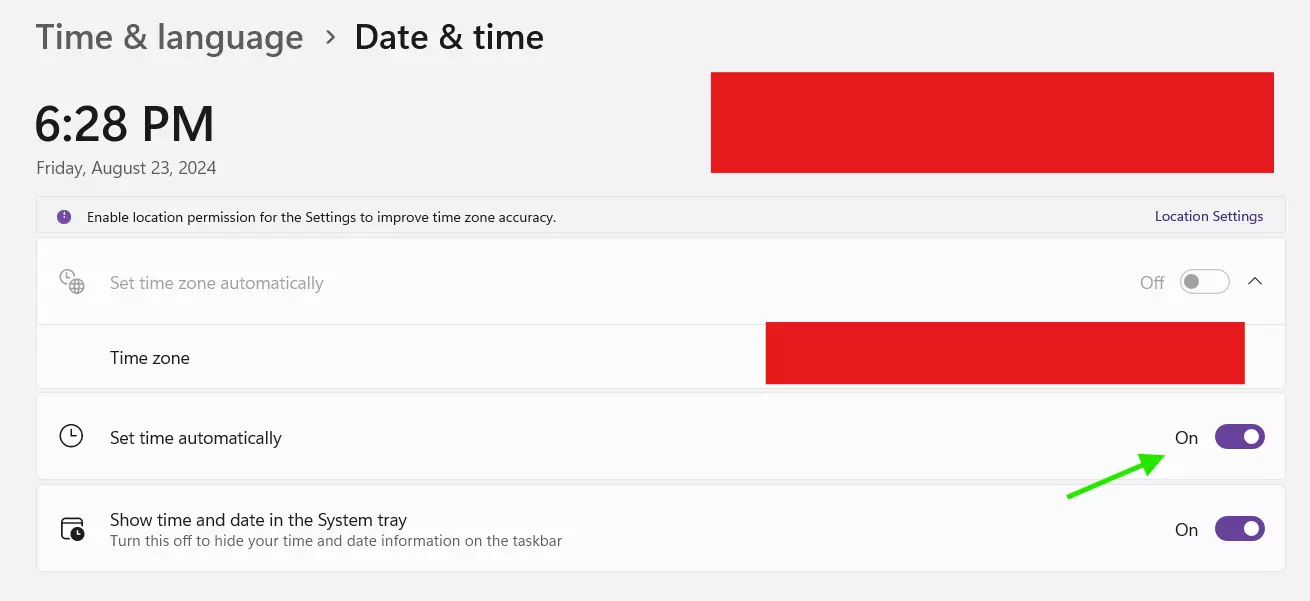The height and width of the screenshot is (601, 1310).
Task: Disable Show time and date in System tray
Action: [x=1239, y=529]
